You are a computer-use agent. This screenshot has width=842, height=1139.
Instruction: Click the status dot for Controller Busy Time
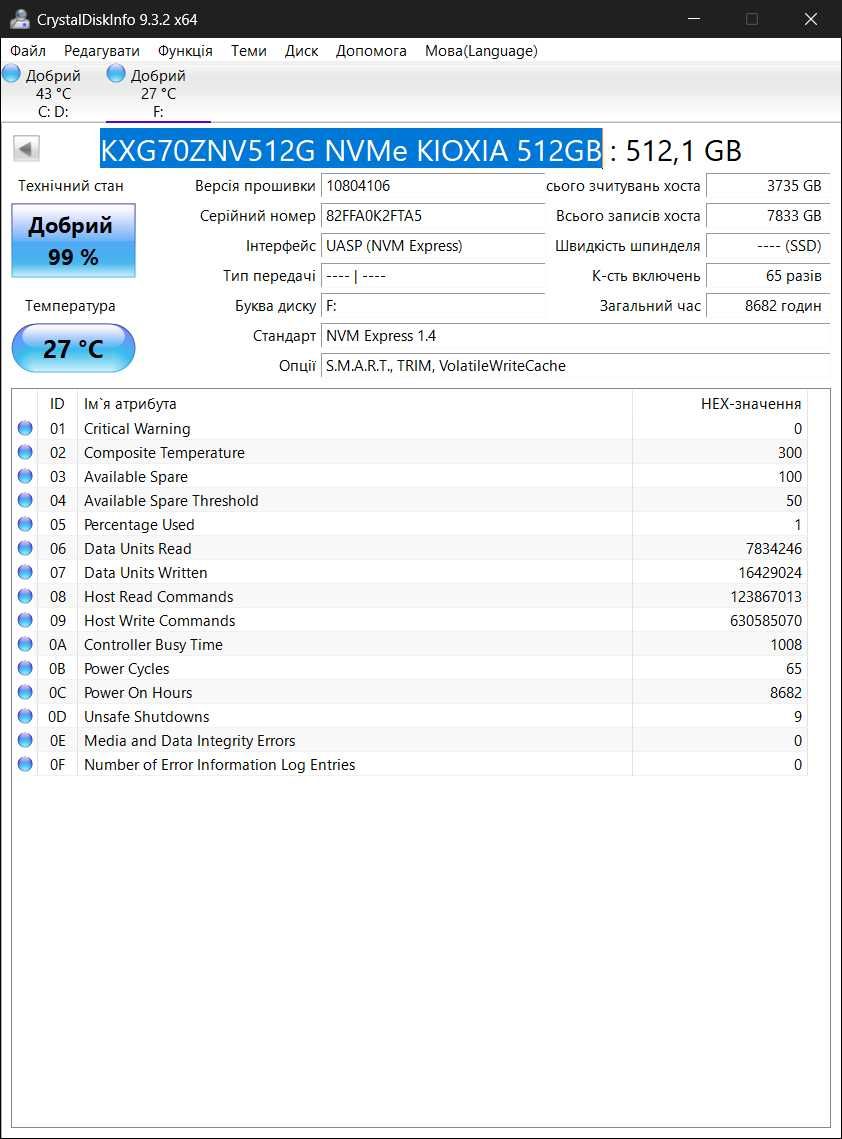coord(25,644)
